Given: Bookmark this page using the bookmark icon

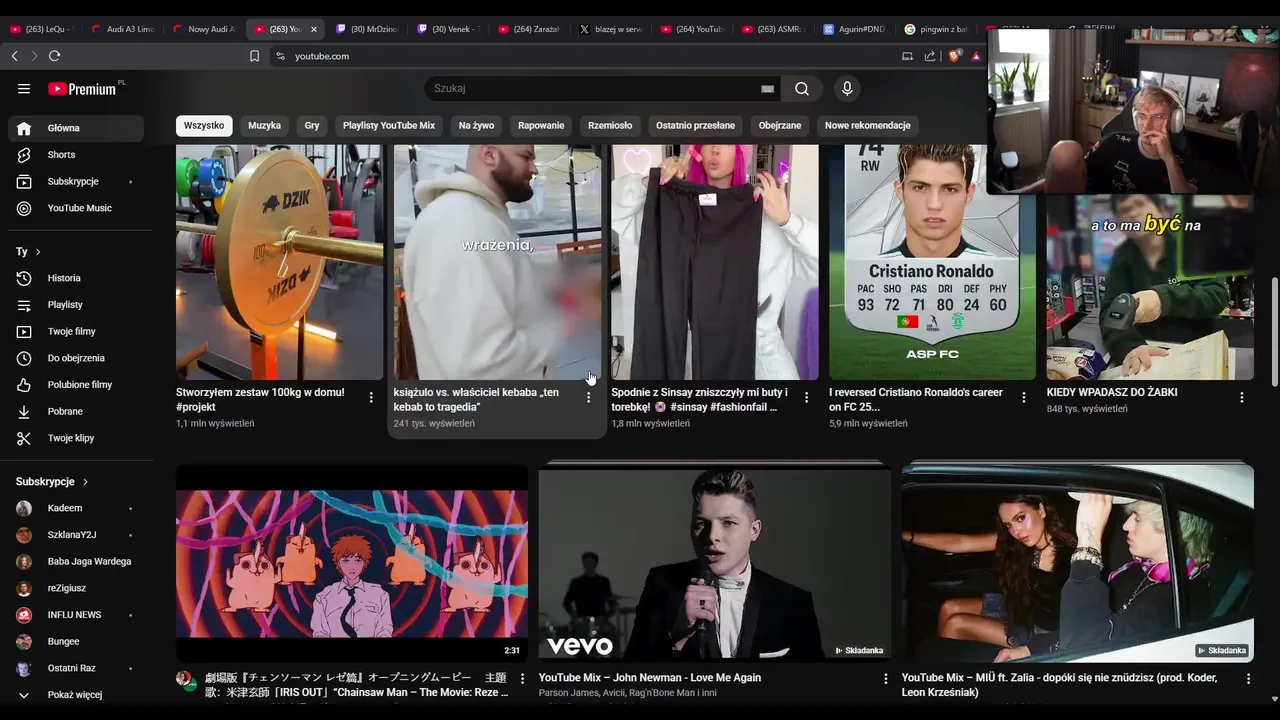Looking at the screenshot, I should point(254,56).
